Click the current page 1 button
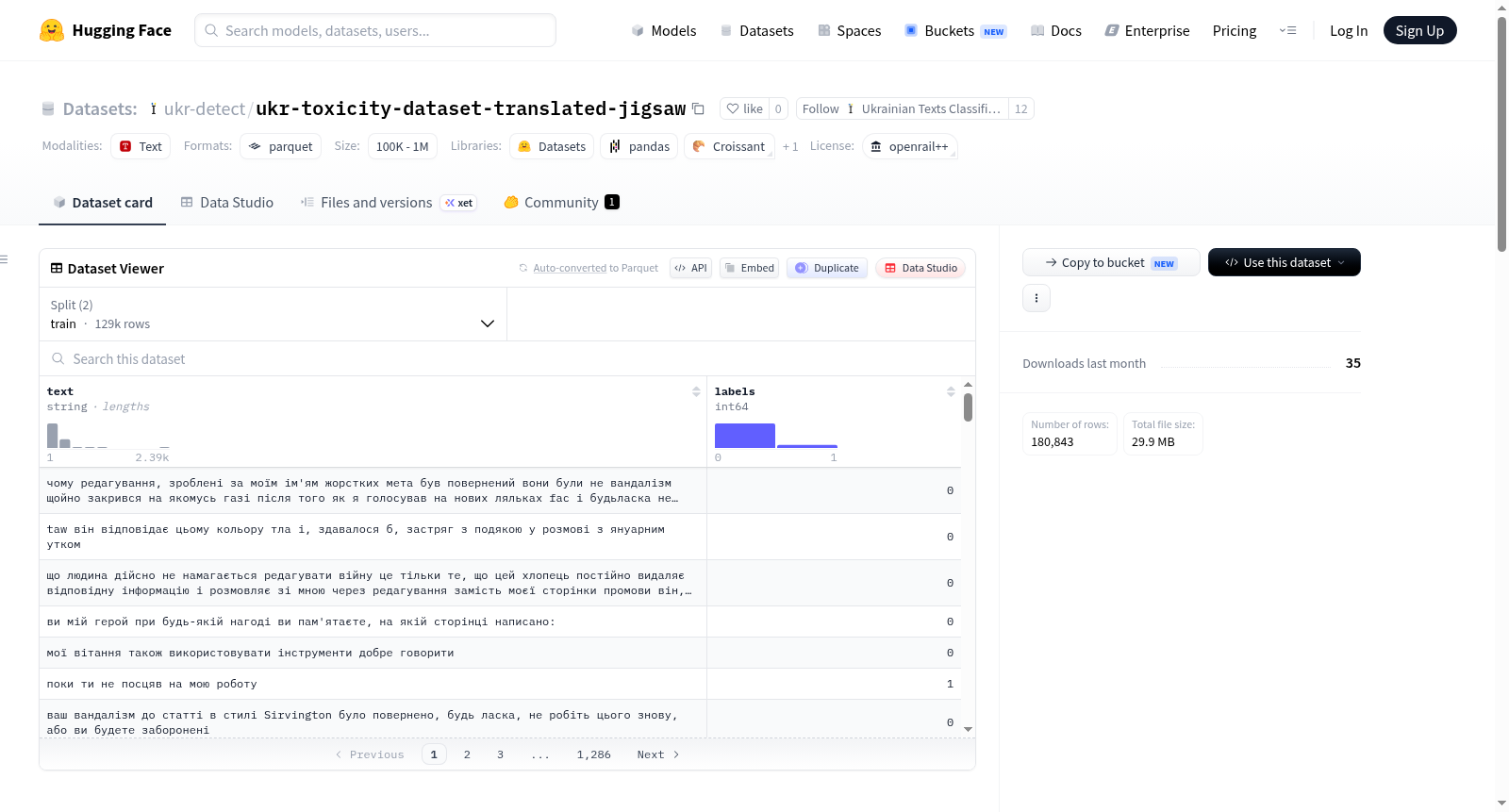The height and width of the screenshot is (812, 1509). pos(434,754)
